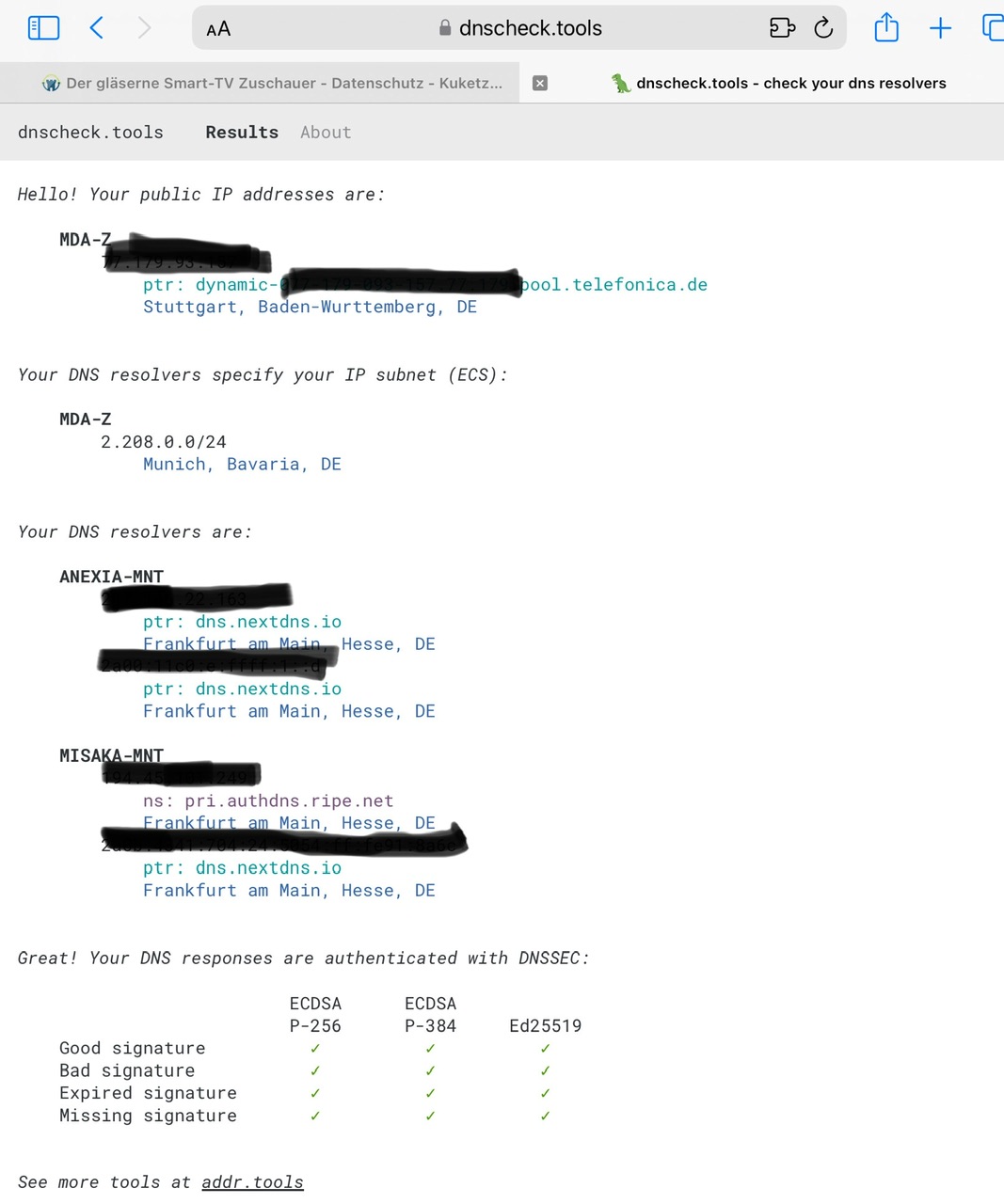Click the telefonica.de ptr hostname
Image resolution: width=1004 pixels, height=1204 pixels.
[x=425, y=285]
